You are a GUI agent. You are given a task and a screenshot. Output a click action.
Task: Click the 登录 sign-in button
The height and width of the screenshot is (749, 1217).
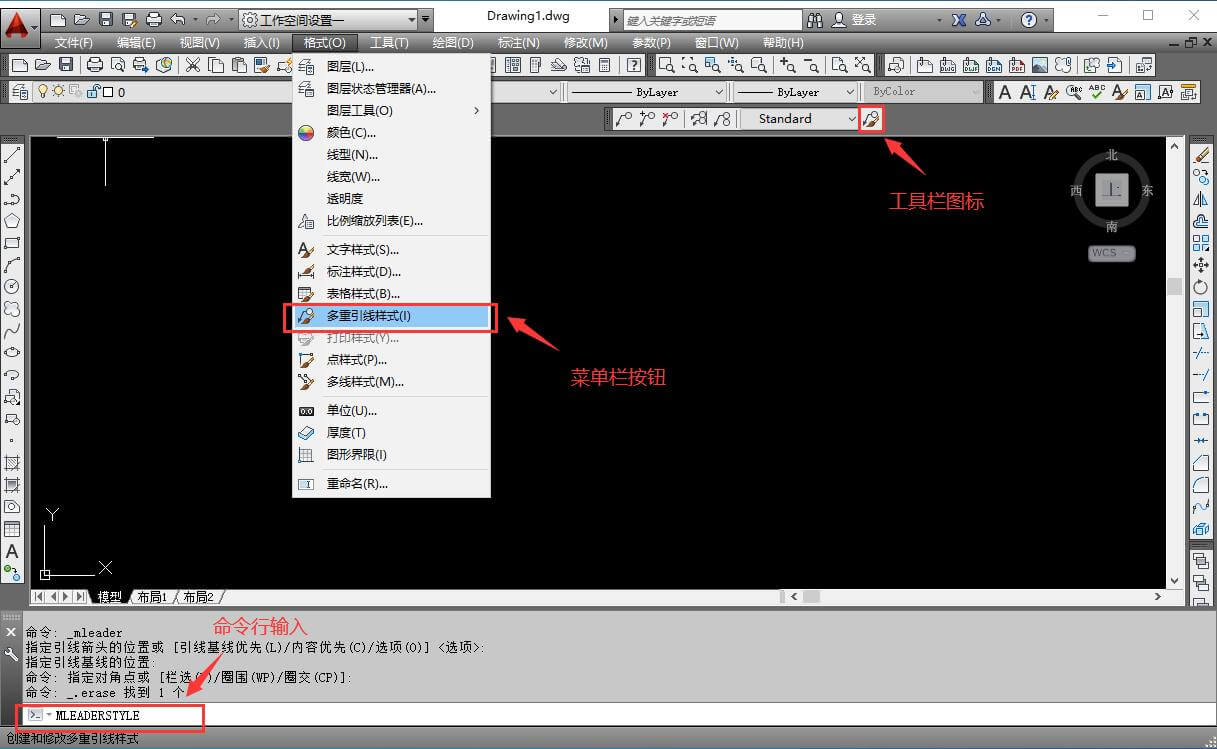863,19
